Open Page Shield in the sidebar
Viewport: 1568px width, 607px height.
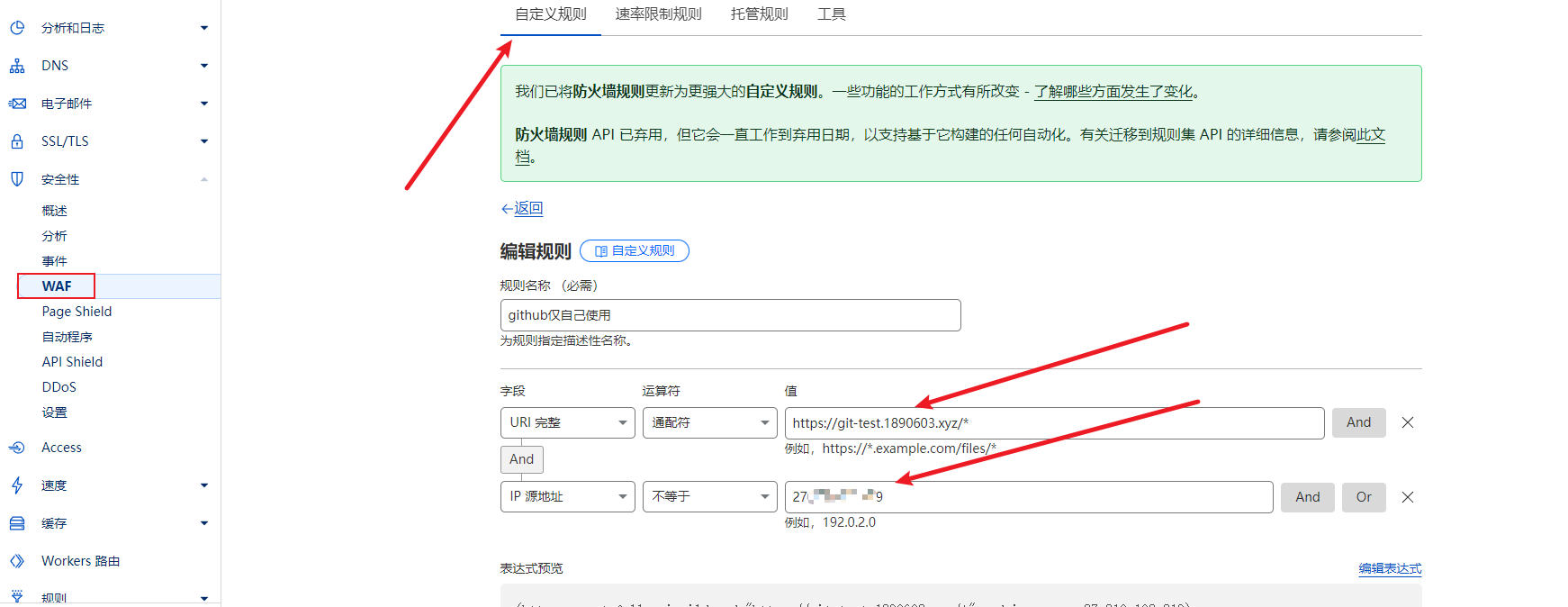(x=77, y=312)
